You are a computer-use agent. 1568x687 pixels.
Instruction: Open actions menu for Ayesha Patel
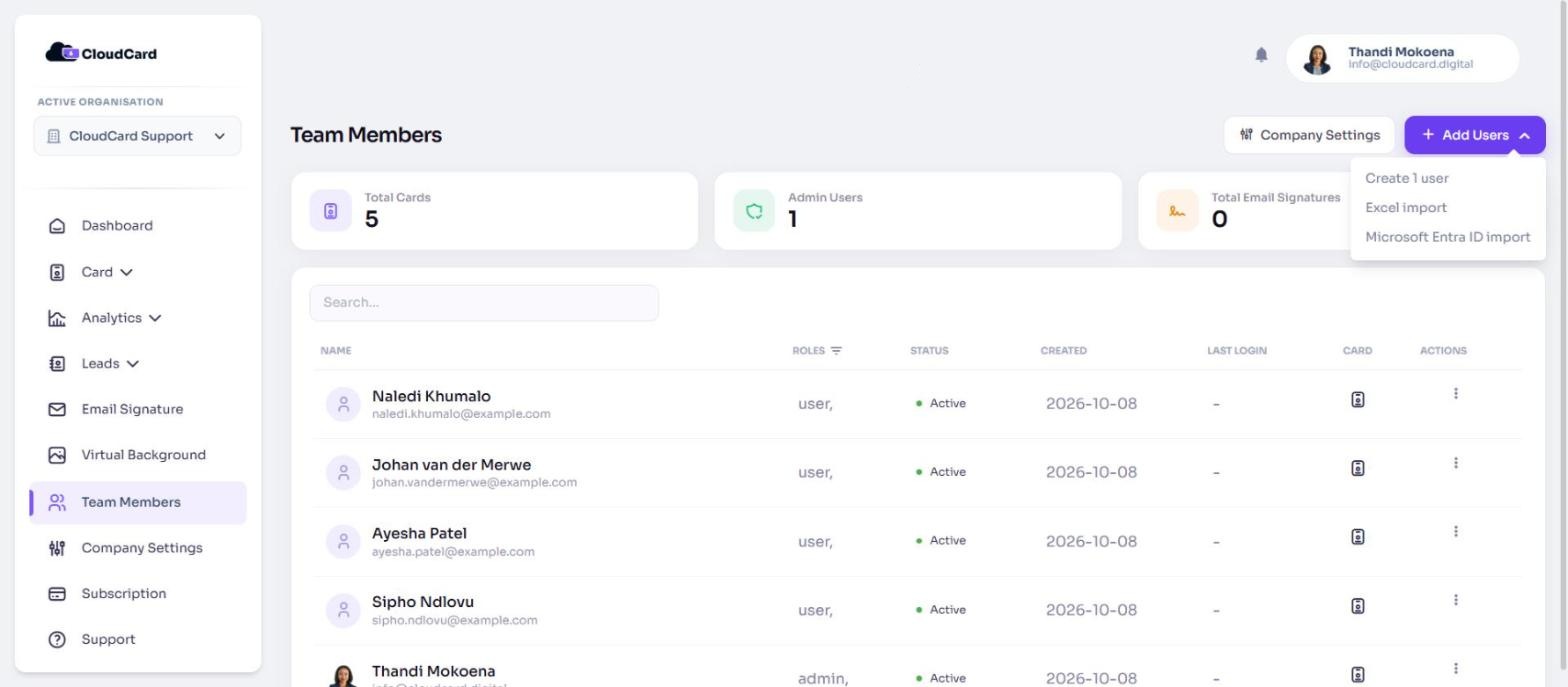[1455, 532]
